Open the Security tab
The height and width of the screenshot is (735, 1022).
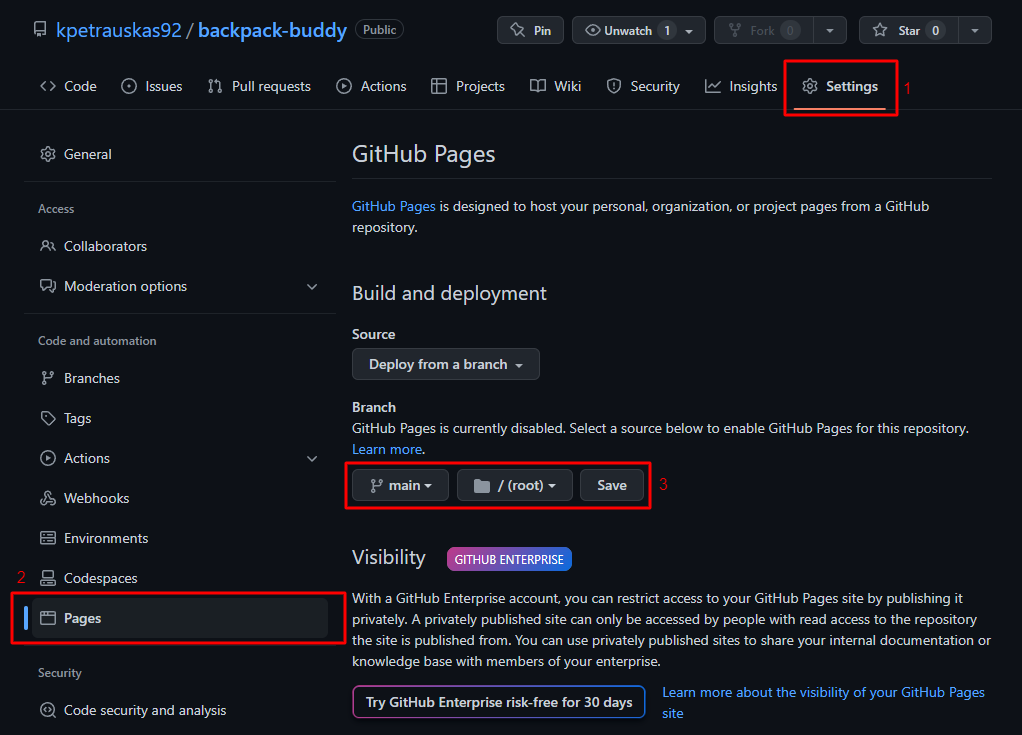point(643,86)
